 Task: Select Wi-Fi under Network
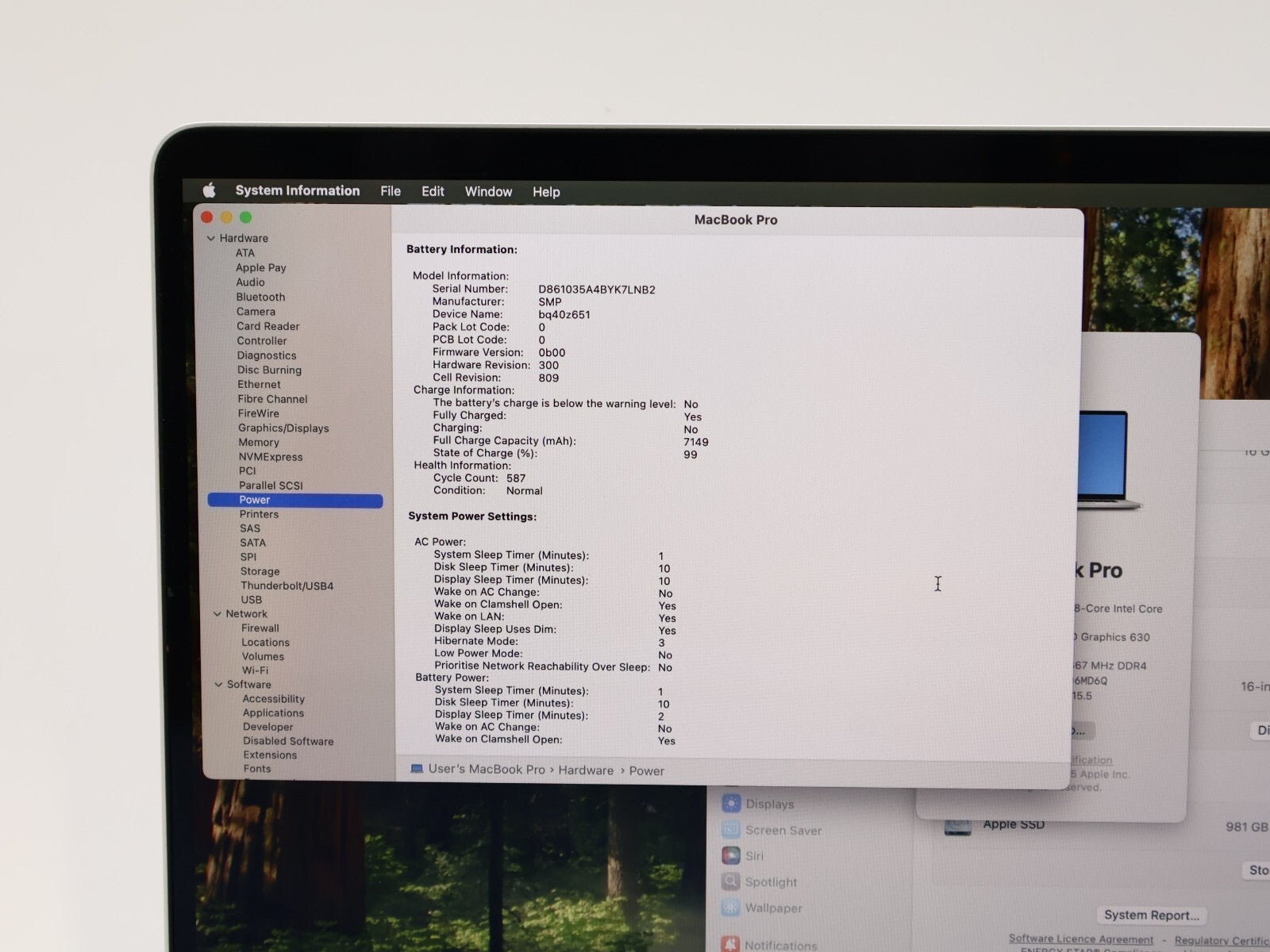click(x=255, y=670)
